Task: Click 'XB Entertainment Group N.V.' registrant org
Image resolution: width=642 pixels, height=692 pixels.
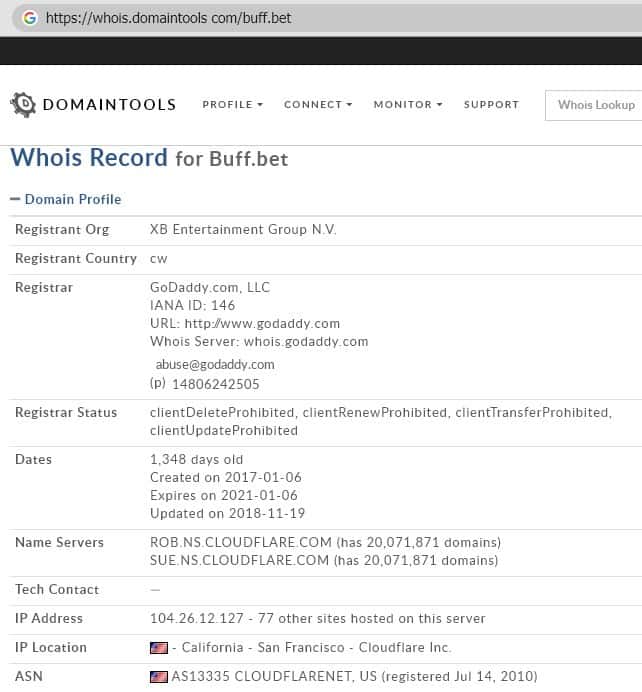Action: tap(243, 229)
